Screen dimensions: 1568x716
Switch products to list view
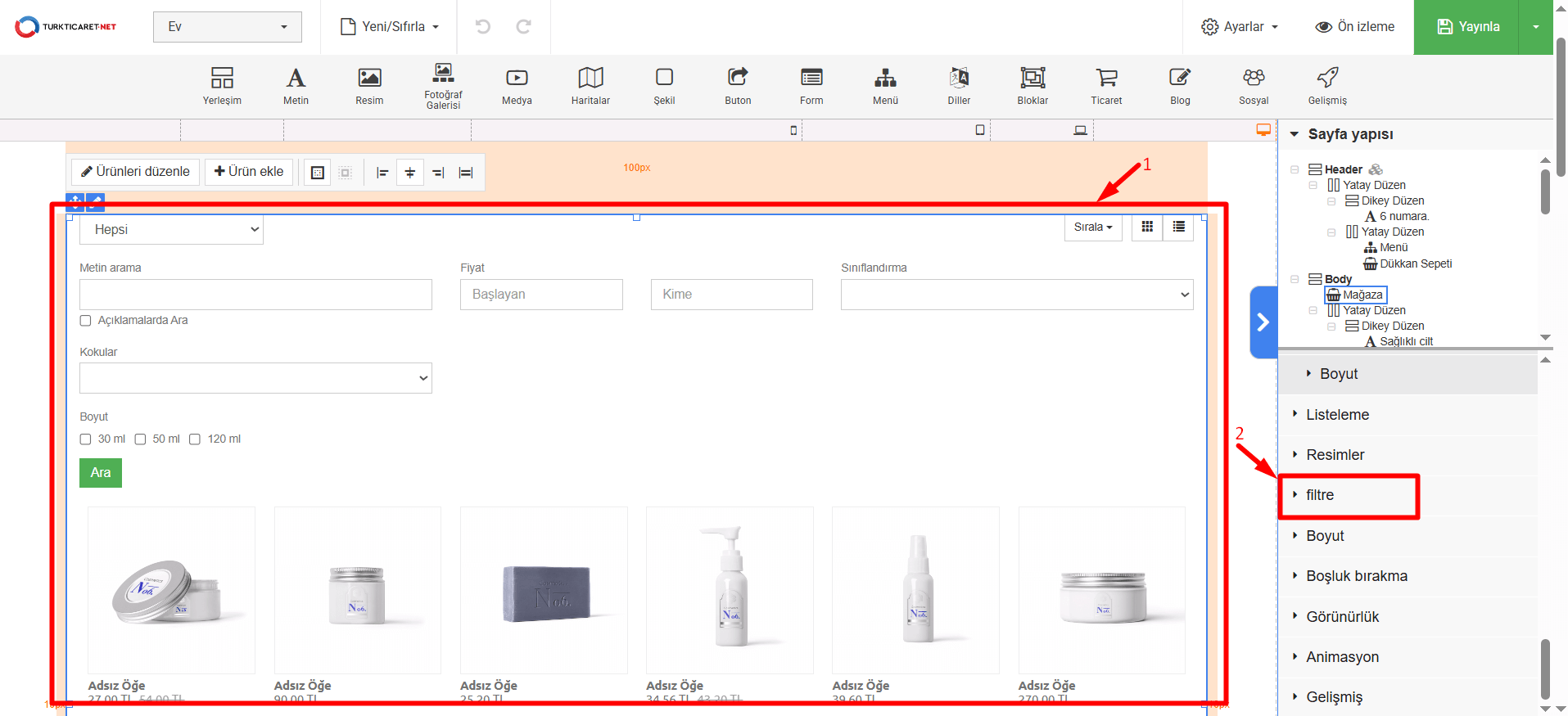click(x=1178, y=227)
